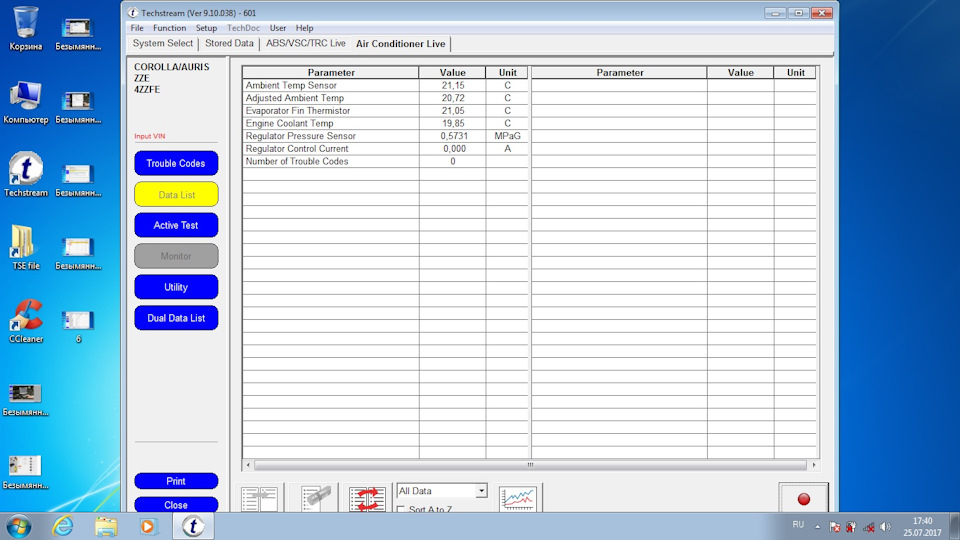Open Безымянн image beside Techstream shortcut
The width and height of the screenshot is (960, 540).
pos(78,181)
